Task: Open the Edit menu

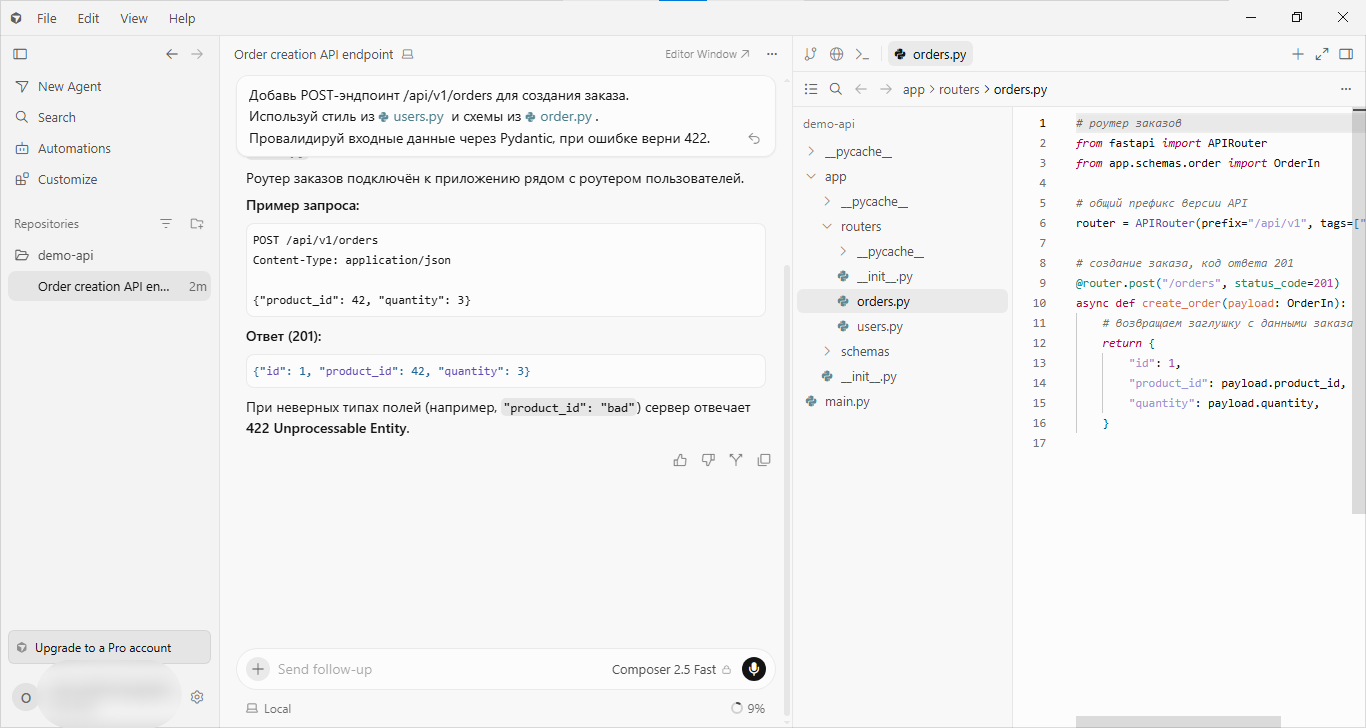Action: coord(88,18)
